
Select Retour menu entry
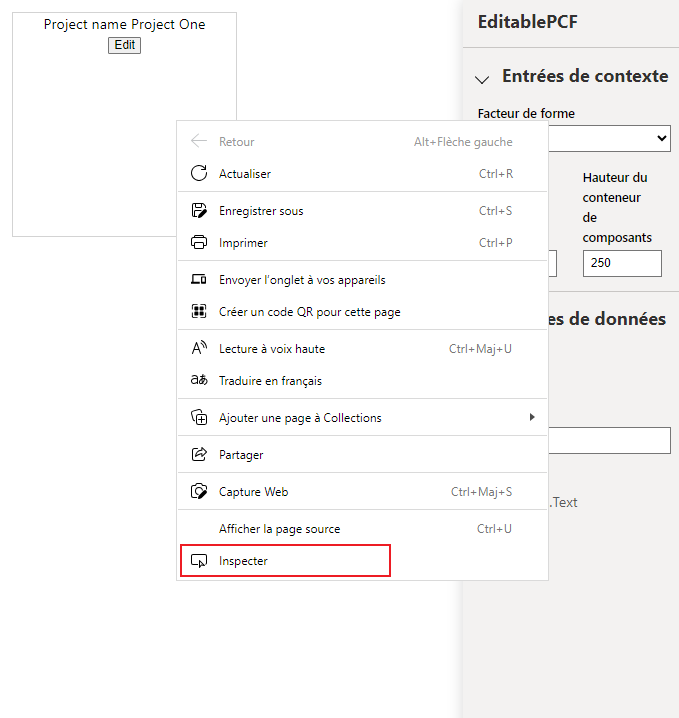point(362,141)
